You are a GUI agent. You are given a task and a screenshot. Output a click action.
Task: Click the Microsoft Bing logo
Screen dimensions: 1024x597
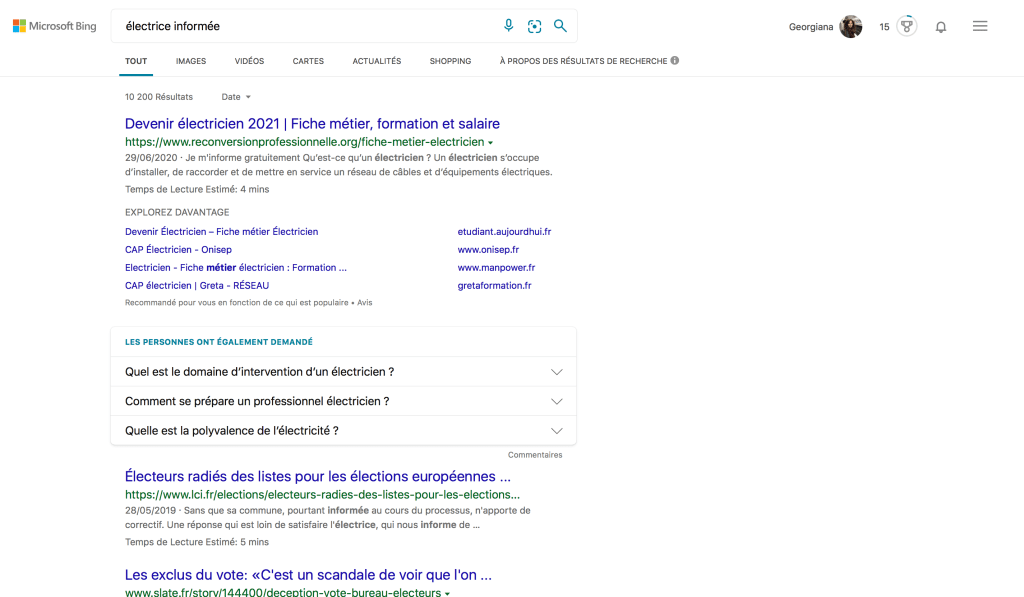[55, 26]
